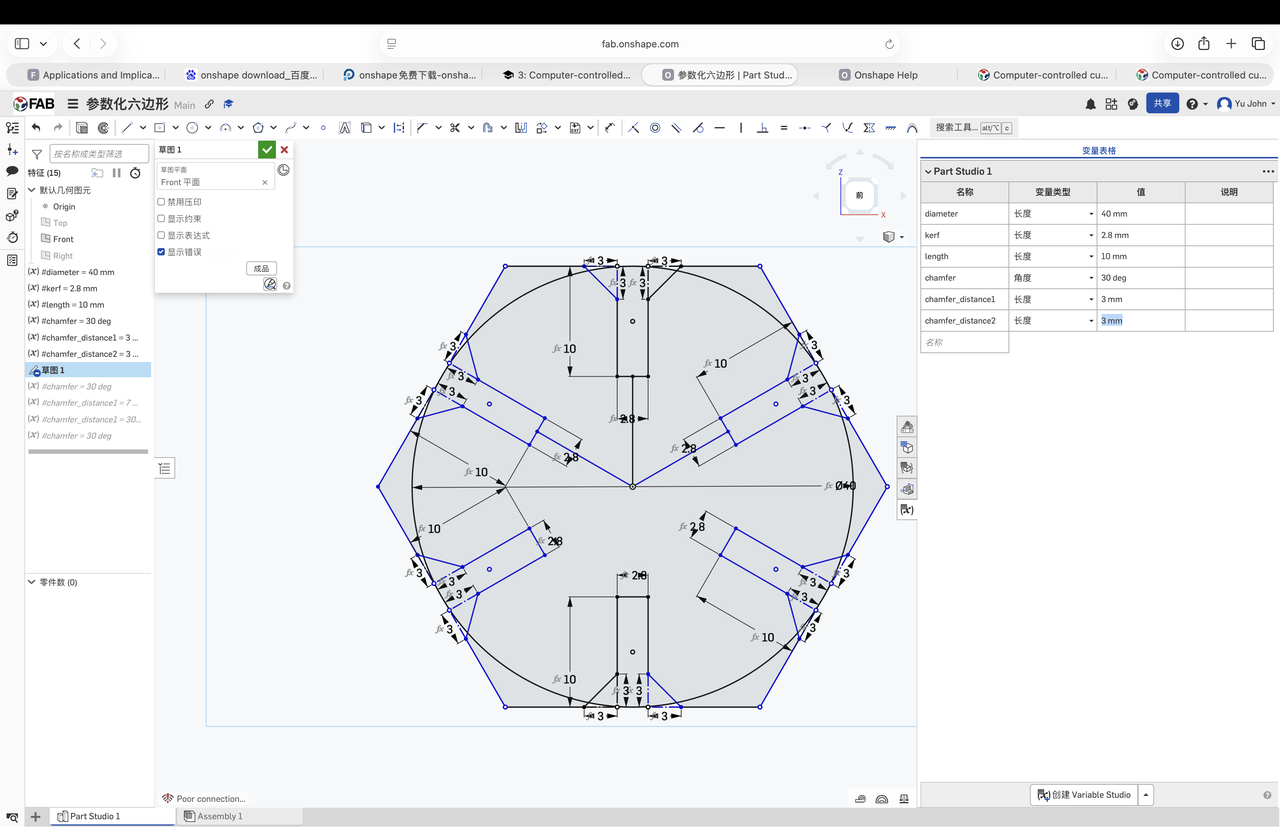Screen dimensions: 1280x827
Task: Expand the Circle tool dropdown arrow
Action: coord(208,128)
